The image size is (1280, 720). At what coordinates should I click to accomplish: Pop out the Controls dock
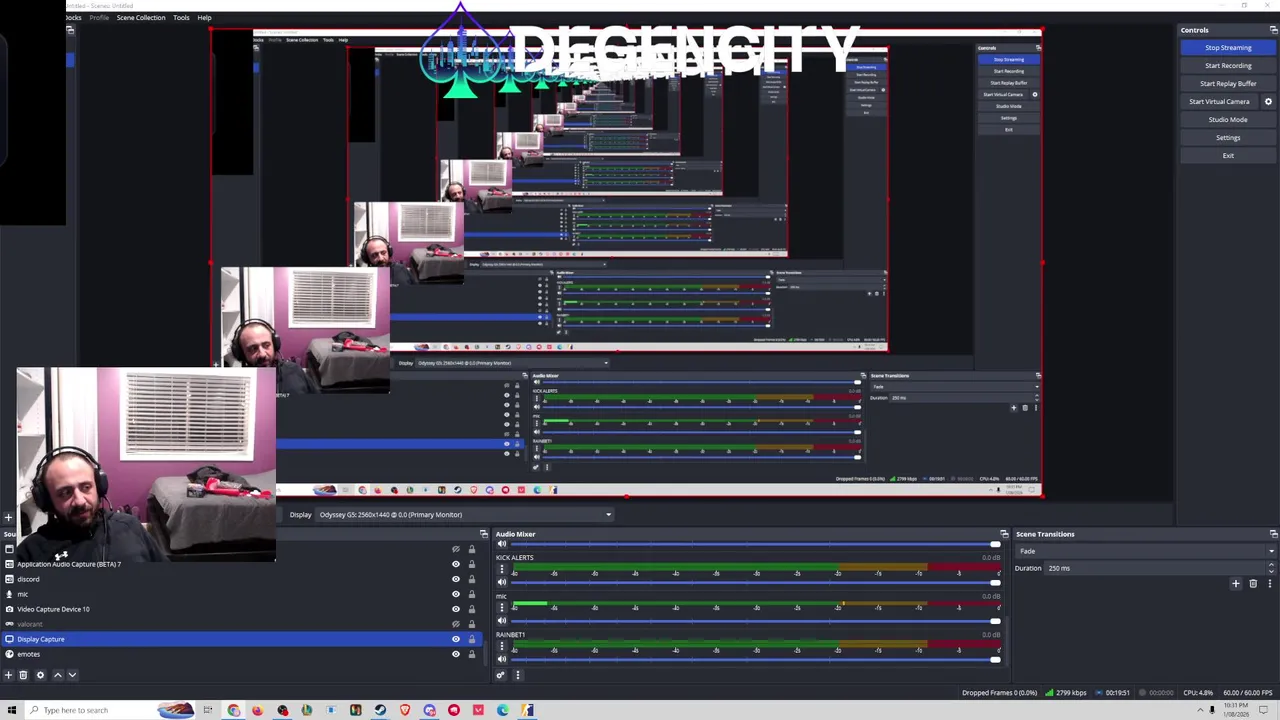pyautogui.click(x=1273, y=30)
